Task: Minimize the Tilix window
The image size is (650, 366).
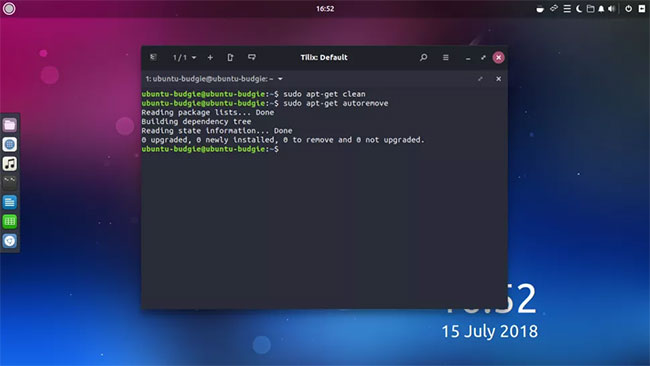Action: coord(468,58)
